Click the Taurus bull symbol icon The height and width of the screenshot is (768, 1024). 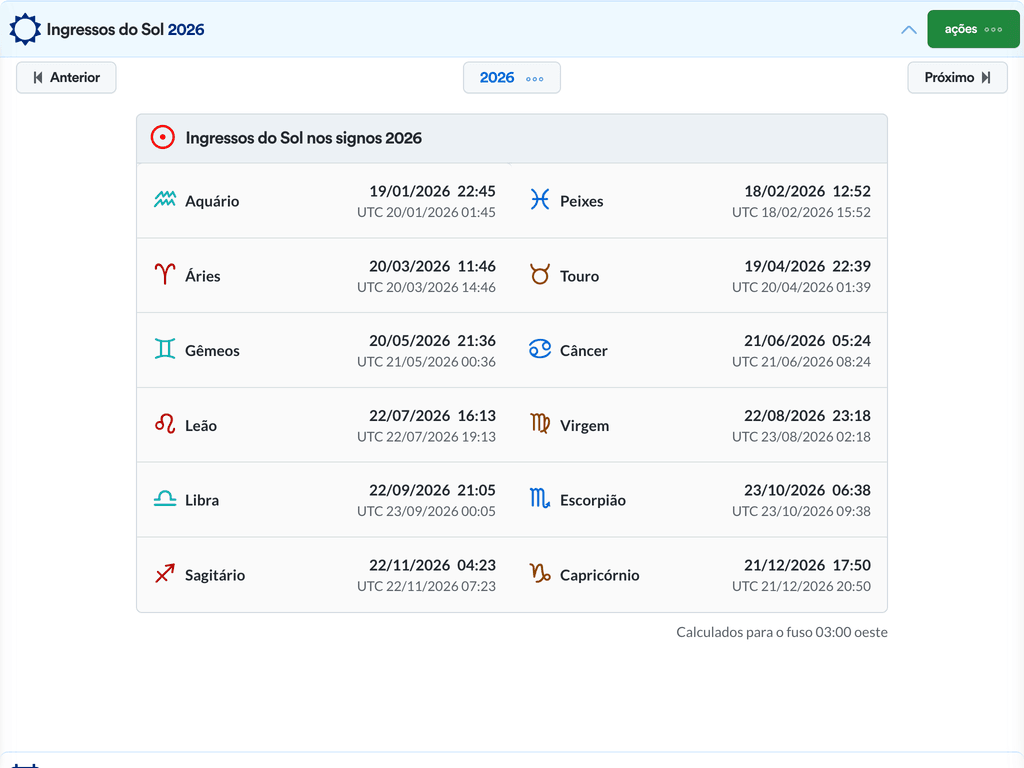pyautogui.click(x=539, y=274)
